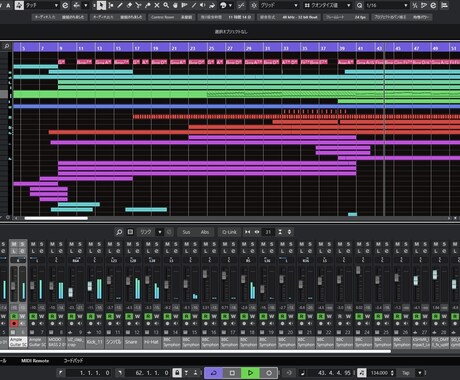Switch to the MIDI Remote tab

coord(35,361)
